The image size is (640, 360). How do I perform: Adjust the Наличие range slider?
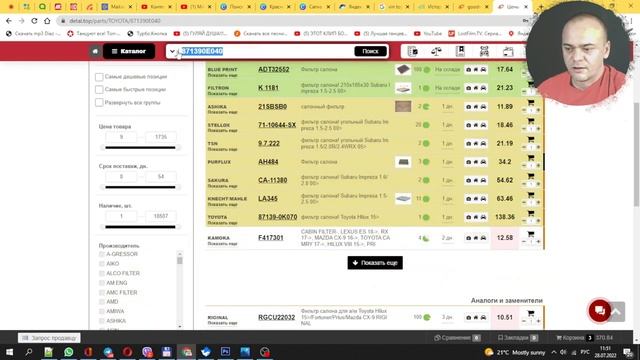click(140, 227)
